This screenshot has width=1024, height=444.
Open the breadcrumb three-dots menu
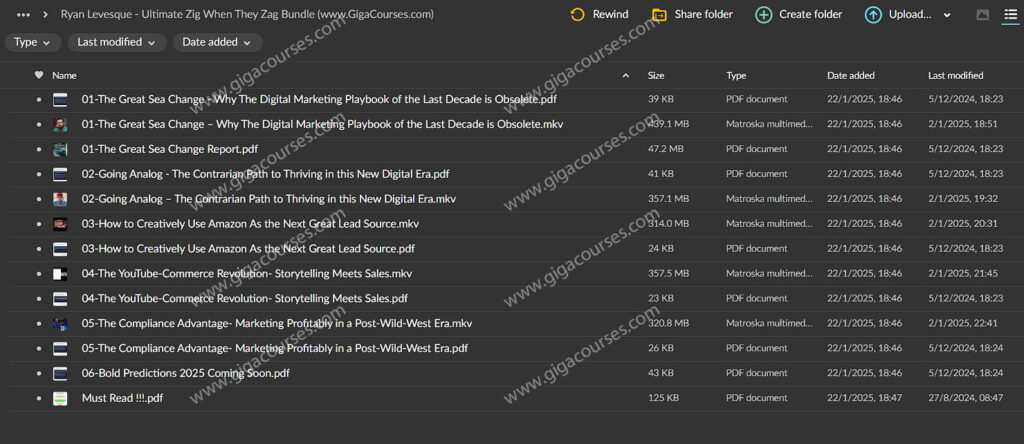(24, 15)
